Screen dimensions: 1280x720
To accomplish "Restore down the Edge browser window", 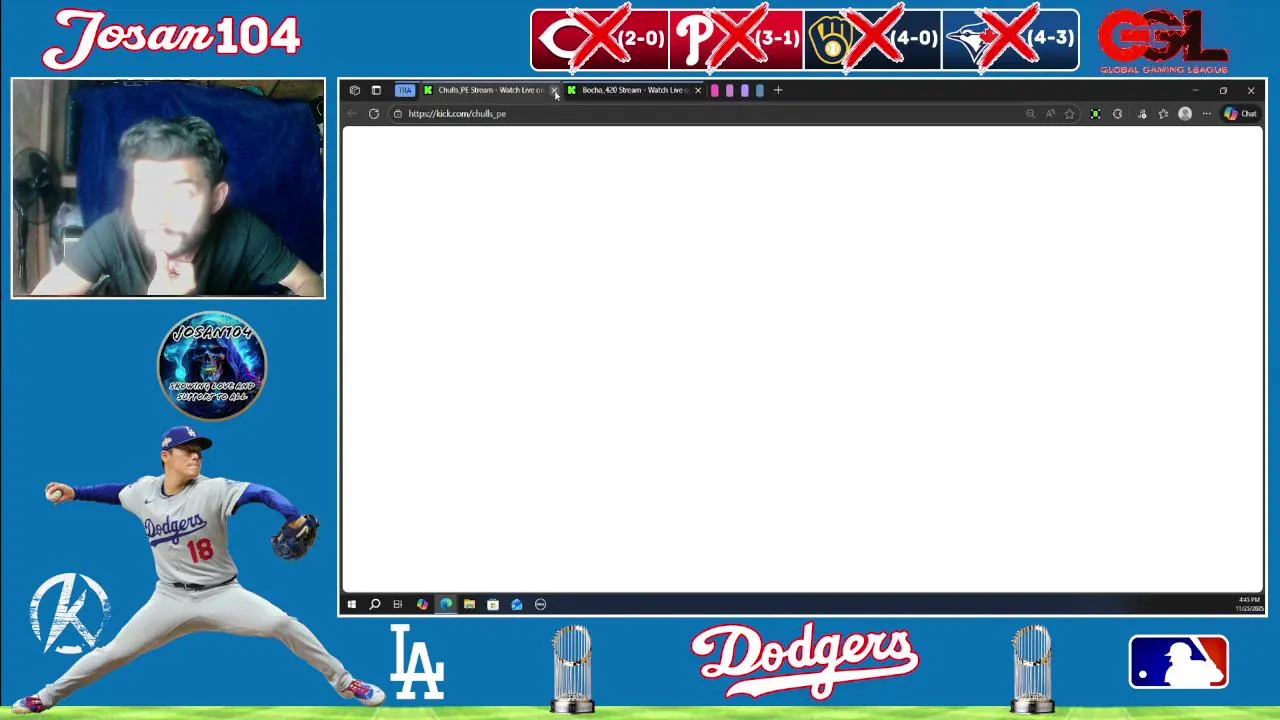I will click(x=1223, y=90).
